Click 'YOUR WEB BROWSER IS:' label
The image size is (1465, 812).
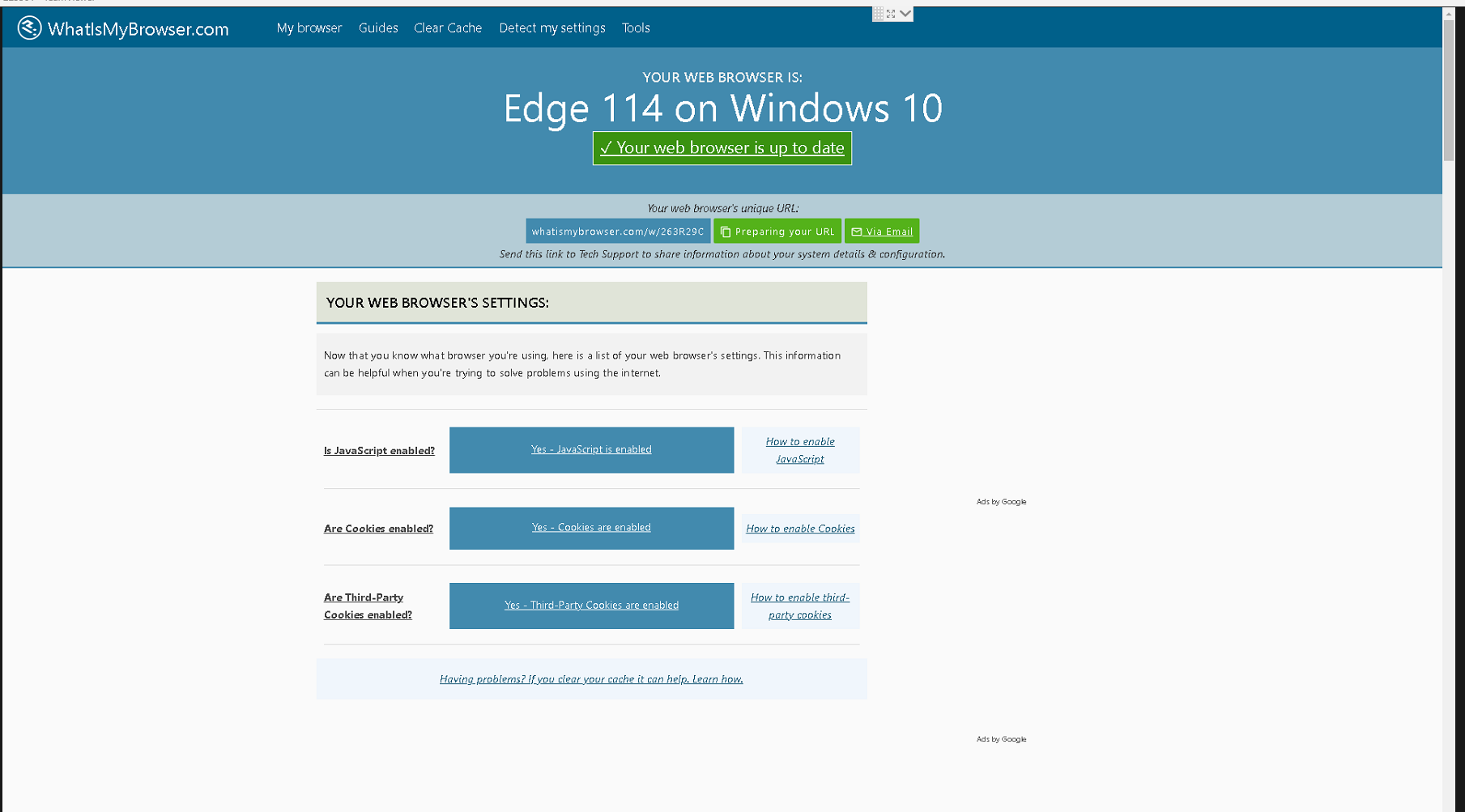point(722,78)
